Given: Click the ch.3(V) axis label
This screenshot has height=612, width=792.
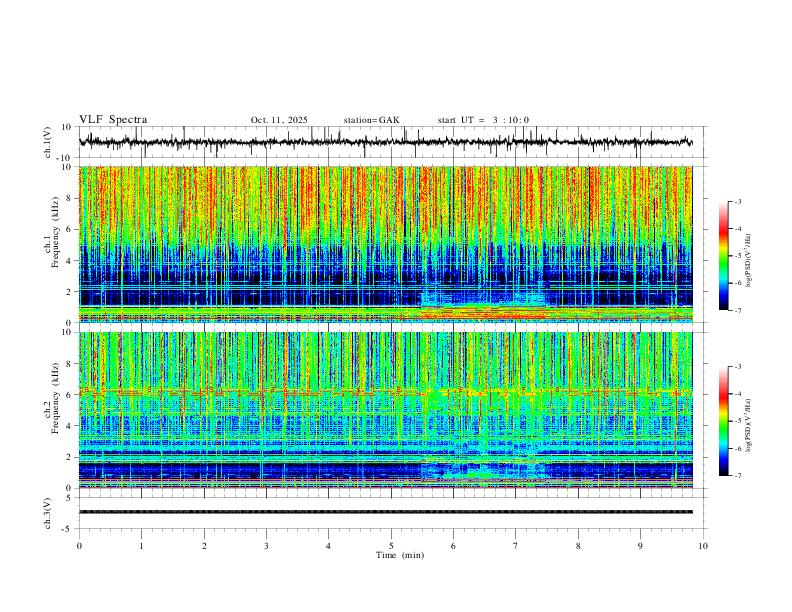Looking at the screenshot, I should tap(48, 513).
